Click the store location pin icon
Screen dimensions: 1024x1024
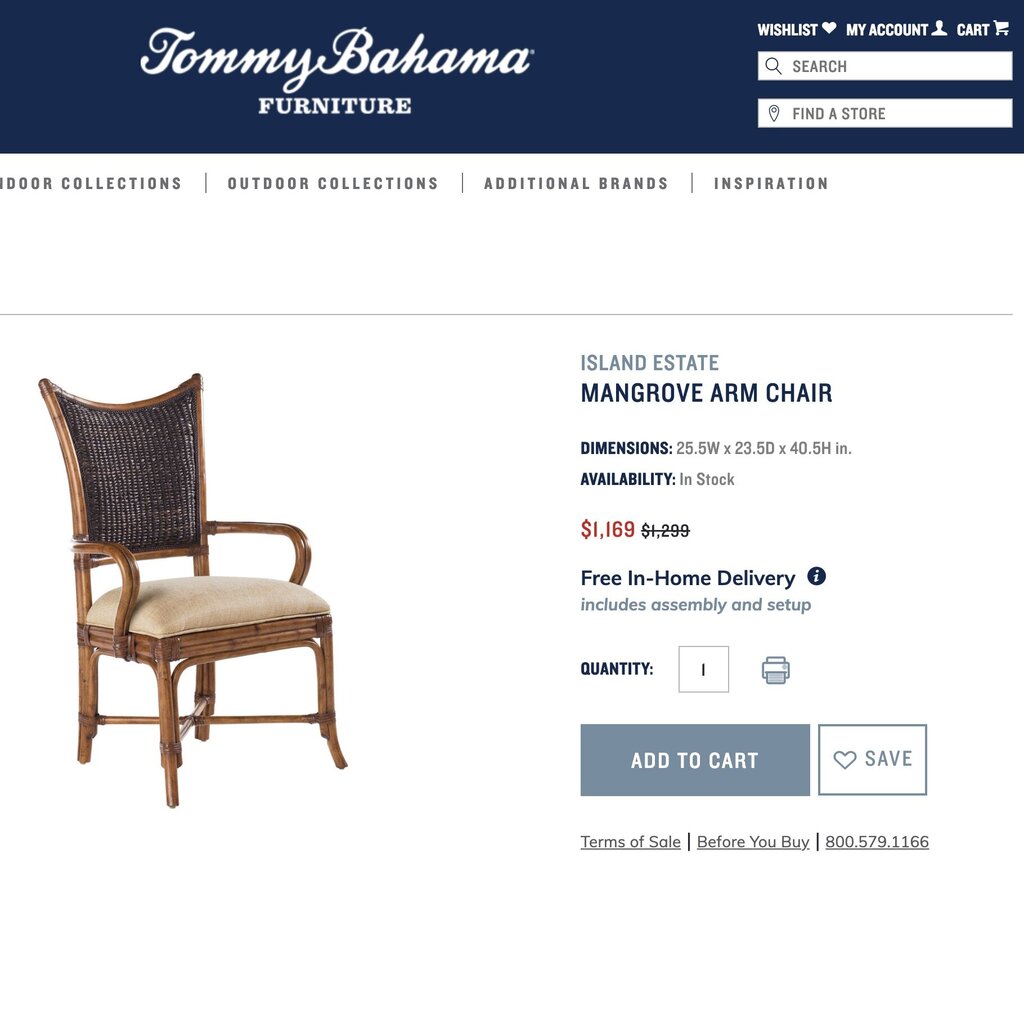(774, 114)
